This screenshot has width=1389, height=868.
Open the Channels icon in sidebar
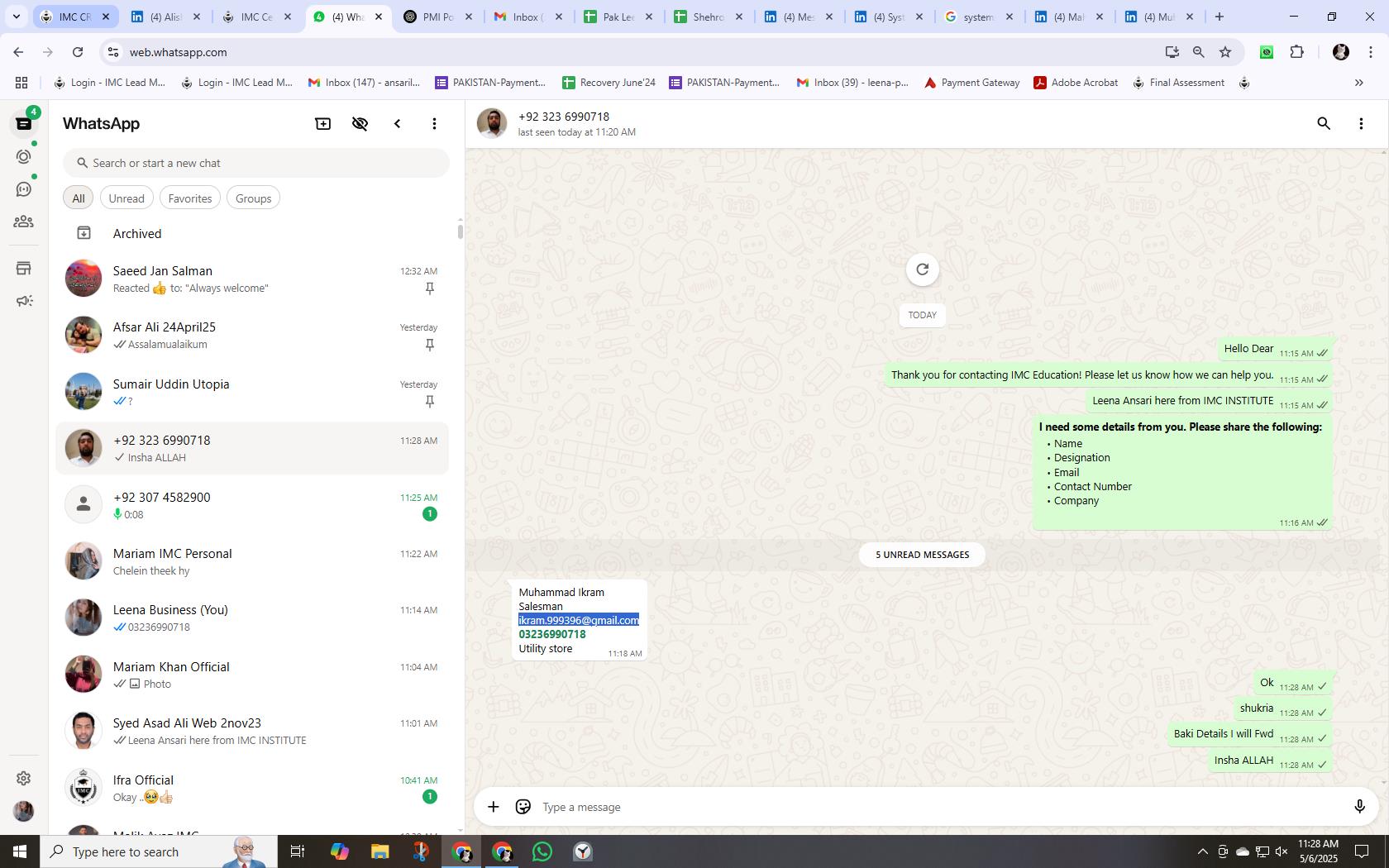24,189
